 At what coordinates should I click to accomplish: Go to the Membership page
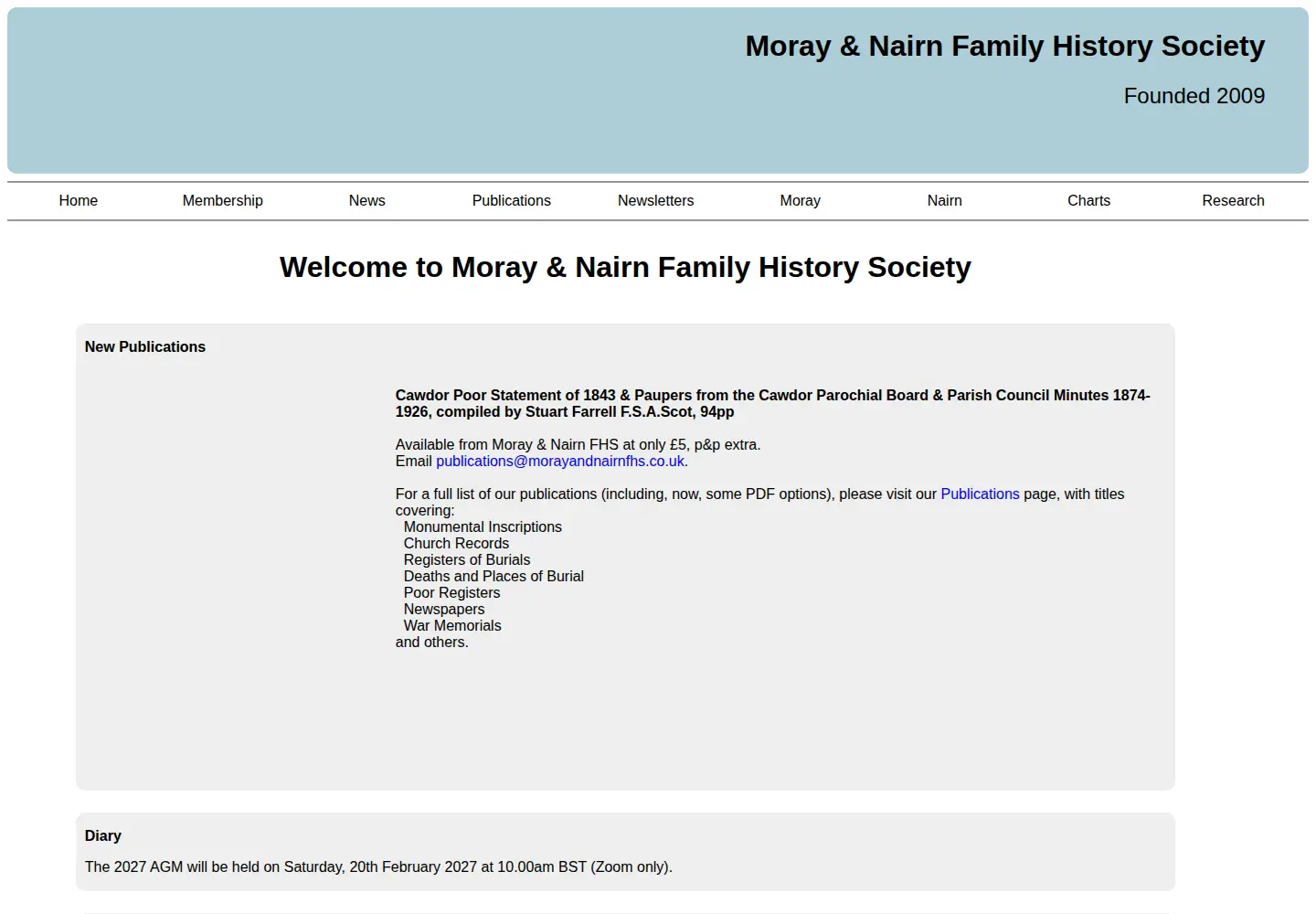point(223,200)
